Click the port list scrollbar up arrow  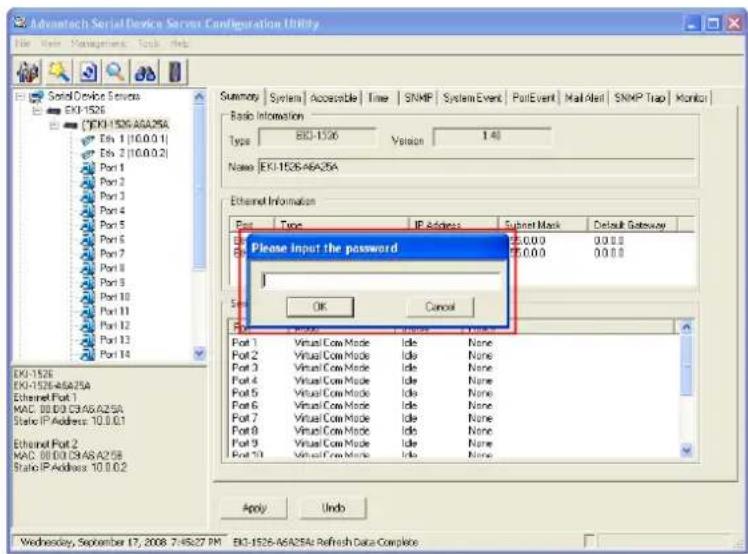pyautogui.click(x=686, y=327)
